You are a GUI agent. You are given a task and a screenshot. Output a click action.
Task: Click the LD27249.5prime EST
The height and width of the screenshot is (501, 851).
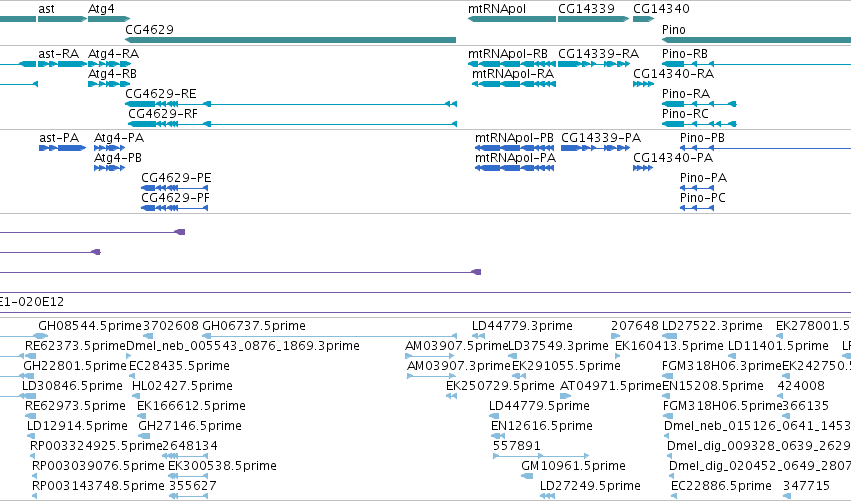coord(590,486)
